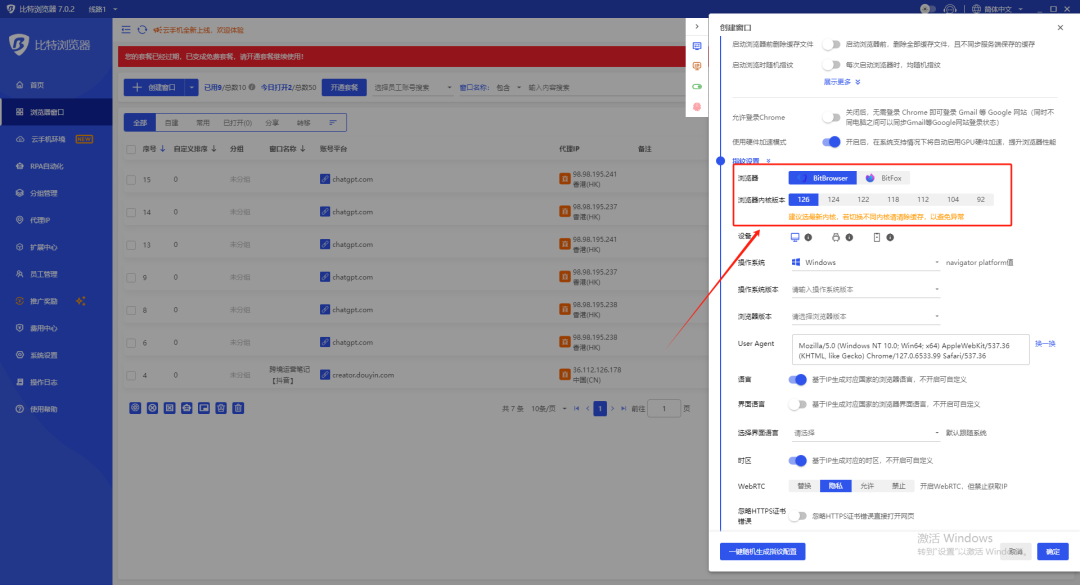This screenshot has width=1080, height=585.
Task: Turn off the 时区 IP-based toggle
Action: point(797,460)
